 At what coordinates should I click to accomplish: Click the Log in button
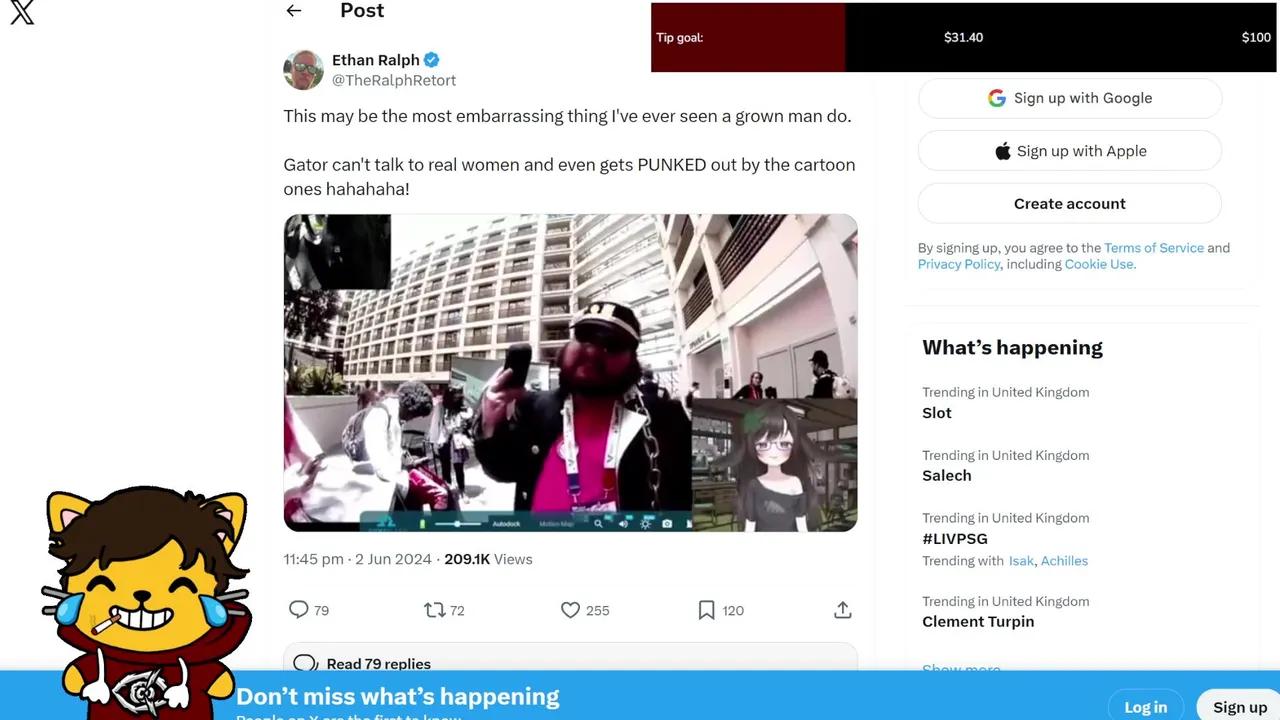(1145, 706)
